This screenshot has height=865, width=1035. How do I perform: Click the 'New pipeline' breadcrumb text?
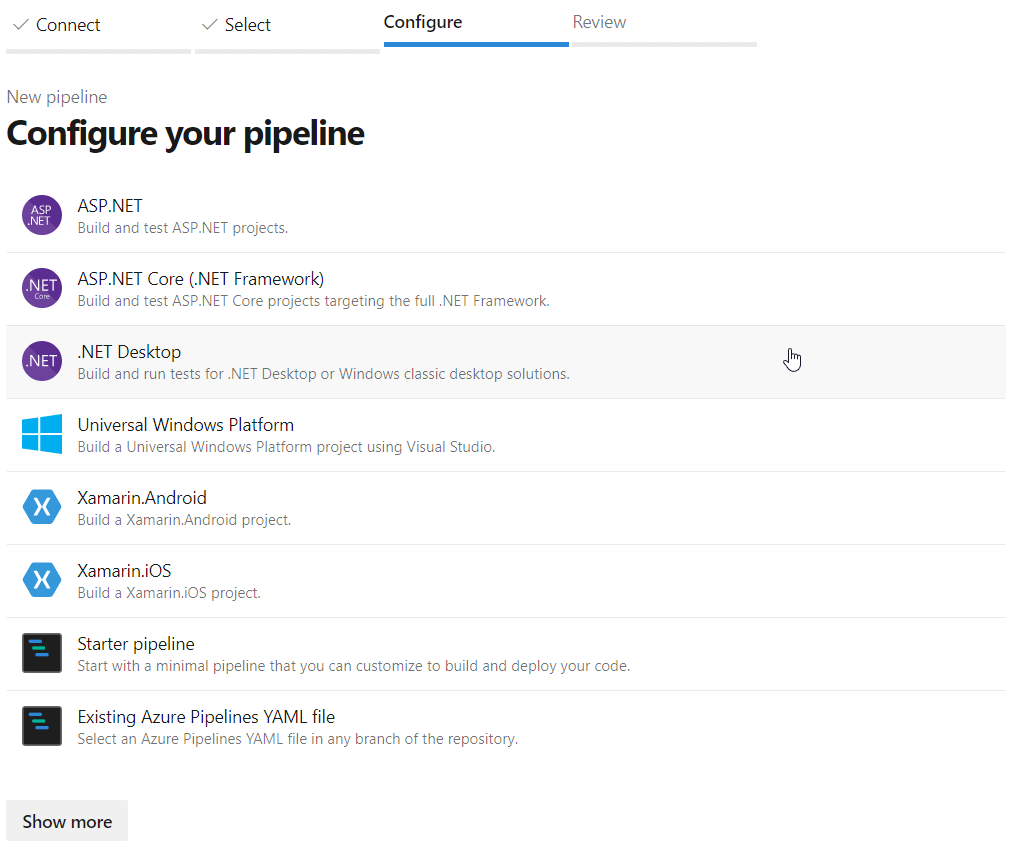tap(57, 97)
